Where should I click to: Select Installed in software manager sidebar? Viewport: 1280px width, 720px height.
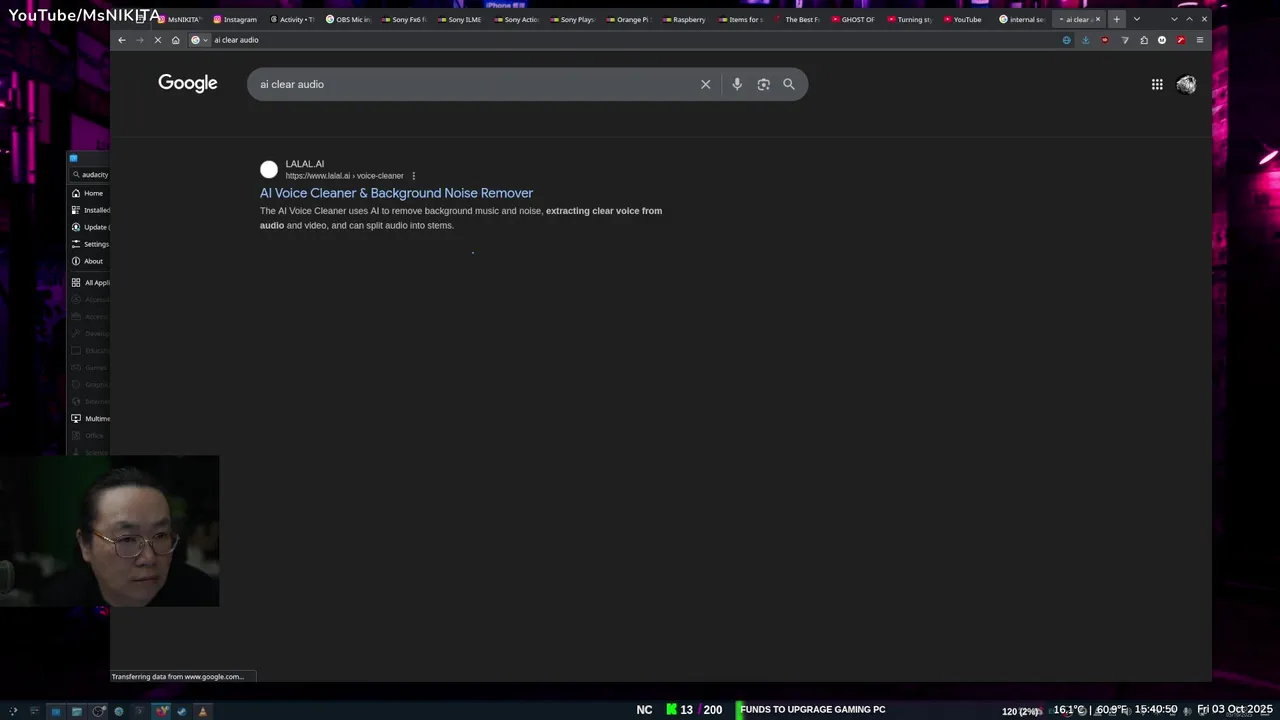pyautogui.click(x=90, y=210)
